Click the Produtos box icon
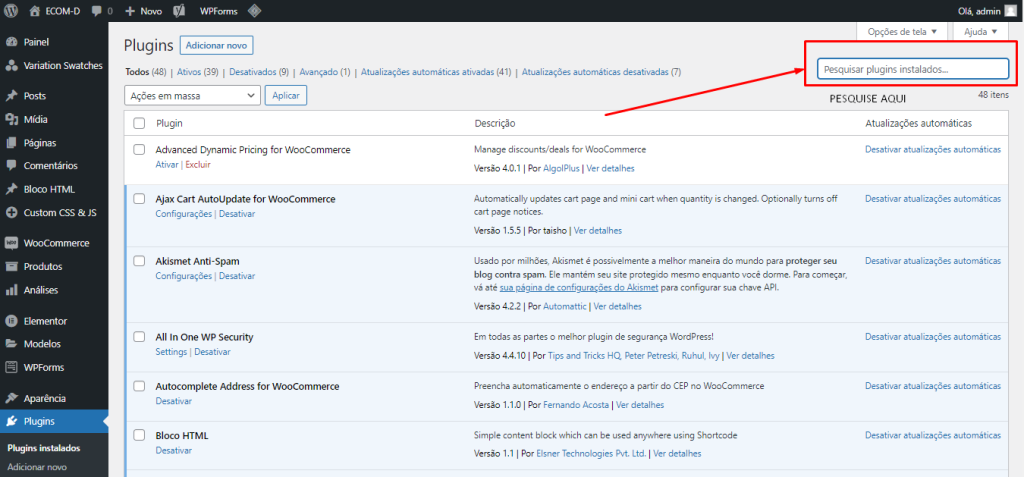This screenshot has height=477, width=1024. 11,267
